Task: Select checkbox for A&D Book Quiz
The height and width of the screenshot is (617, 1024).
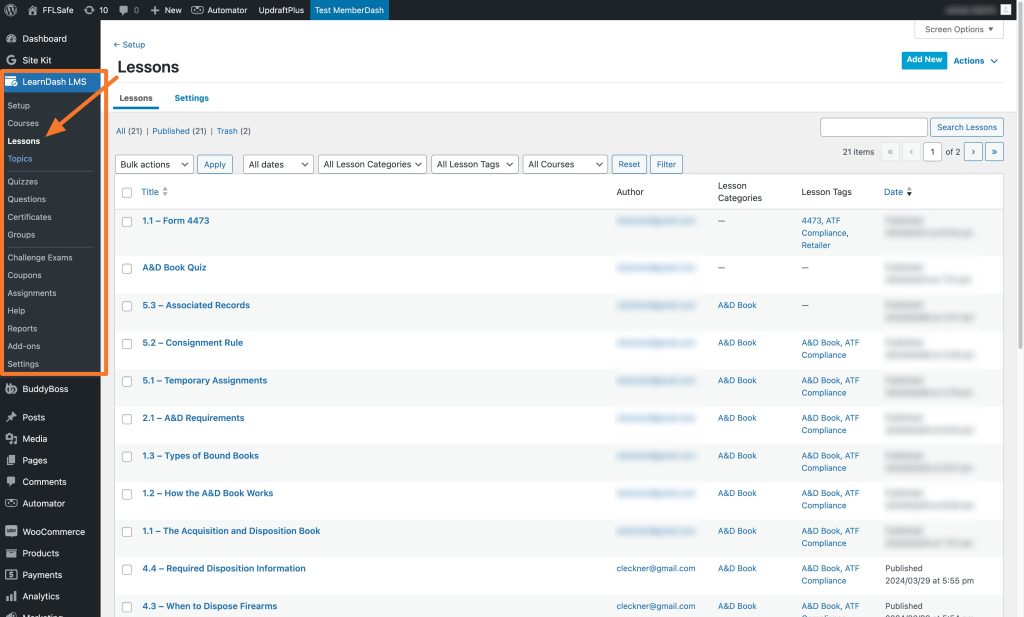Action: coord(127,268)
